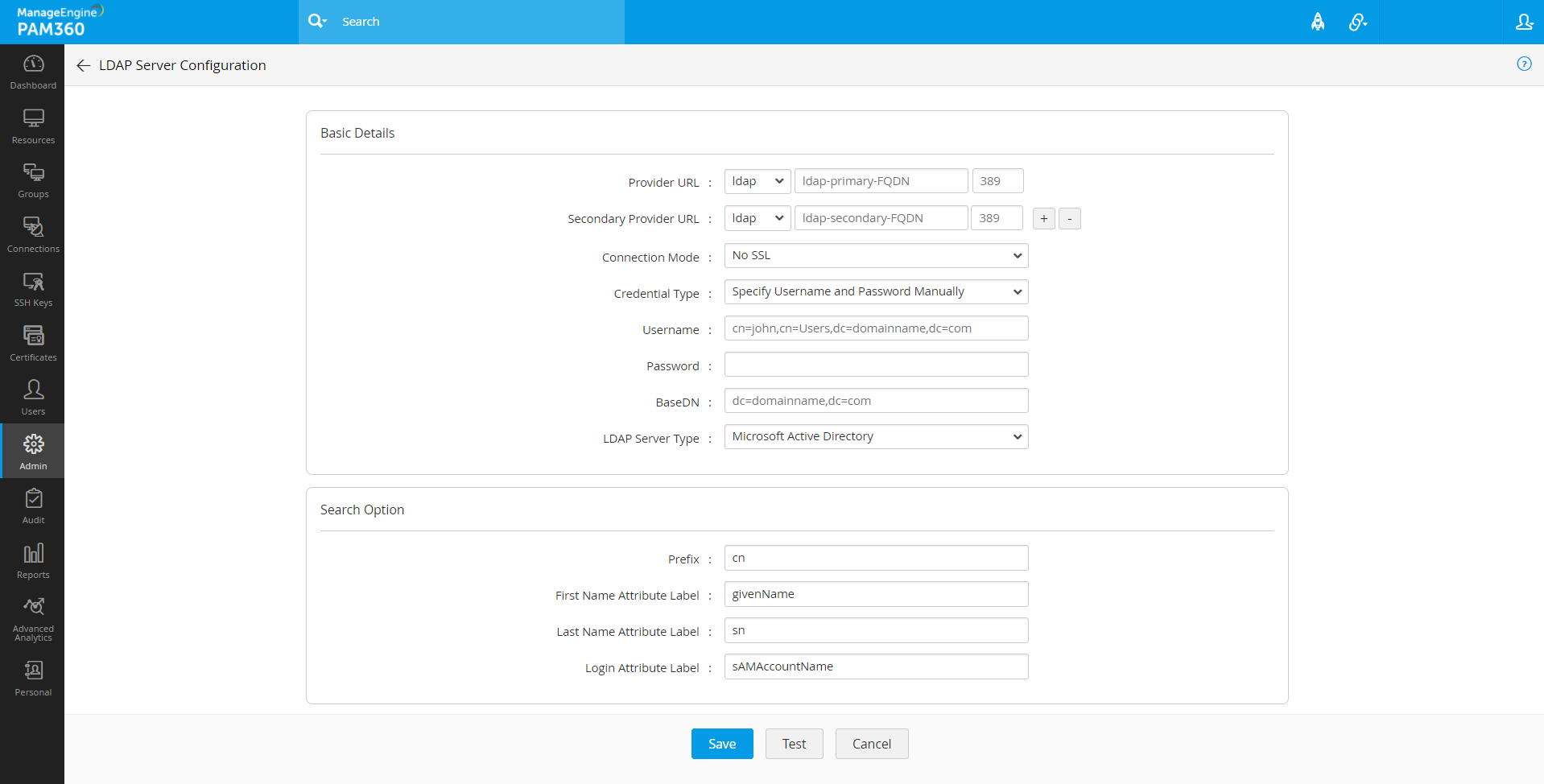Open Advanced Analytics in sidebar
This screenshot has width=1544, height=784.
33,618
